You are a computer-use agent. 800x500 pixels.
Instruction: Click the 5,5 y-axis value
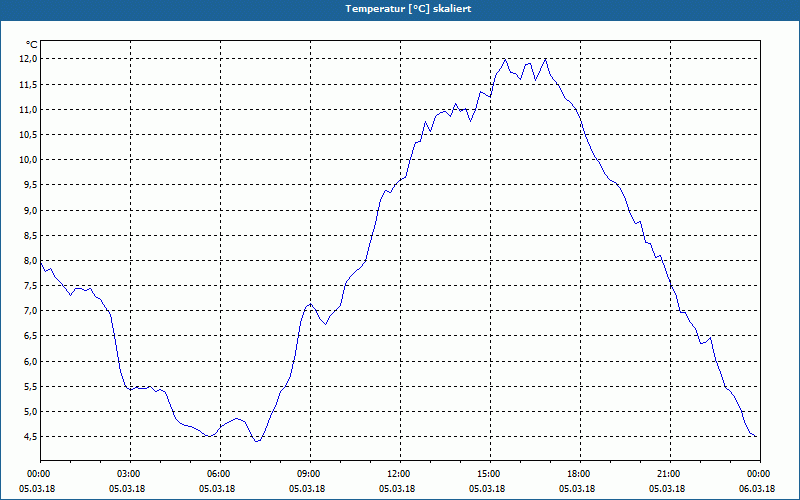coord(30,386)
